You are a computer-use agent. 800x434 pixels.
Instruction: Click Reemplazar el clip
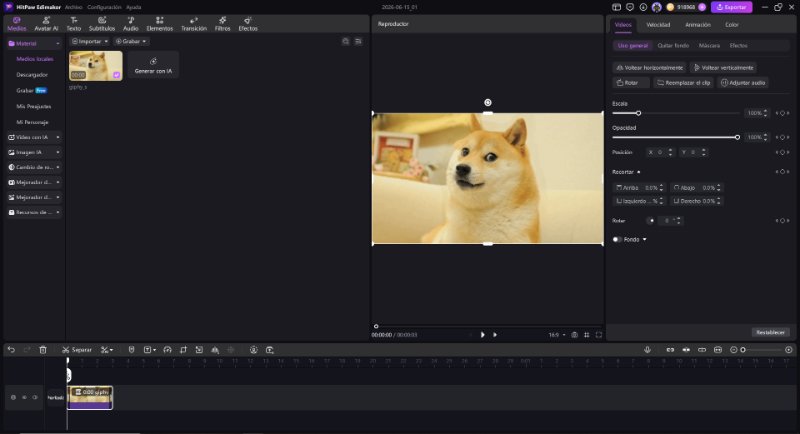click(x=683, y=83)
